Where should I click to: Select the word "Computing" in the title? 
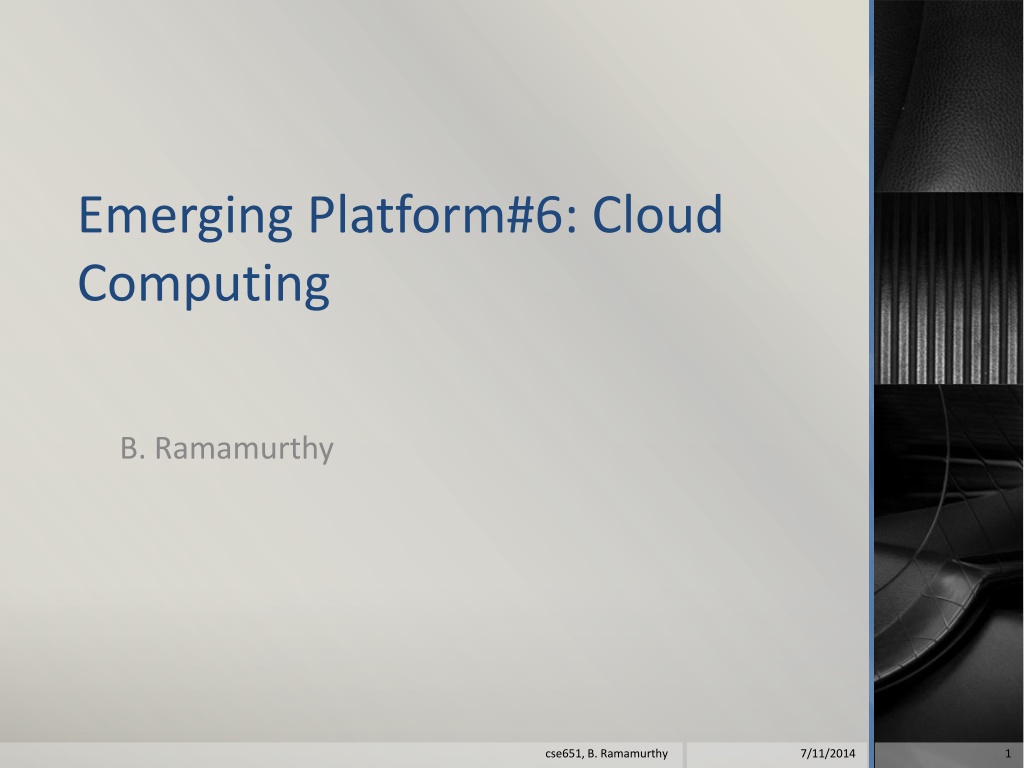coord(204,286)
